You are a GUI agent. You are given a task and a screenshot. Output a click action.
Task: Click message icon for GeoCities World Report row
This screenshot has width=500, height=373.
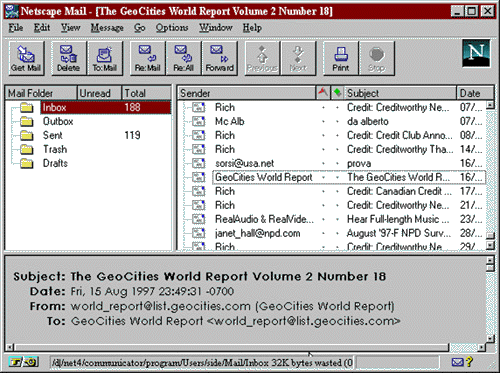199,177
